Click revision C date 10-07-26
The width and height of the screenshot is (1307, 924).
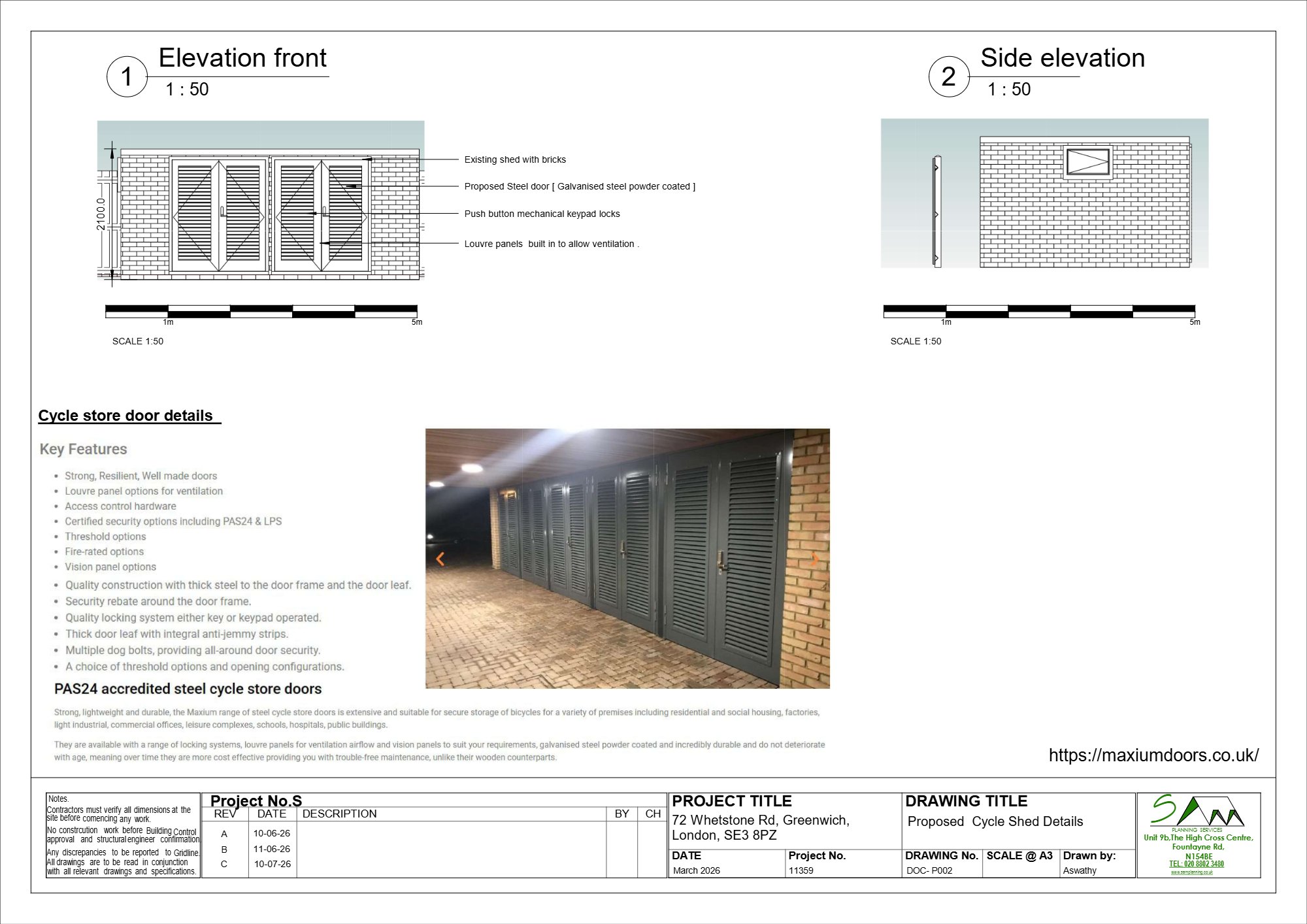click(273, 864)
